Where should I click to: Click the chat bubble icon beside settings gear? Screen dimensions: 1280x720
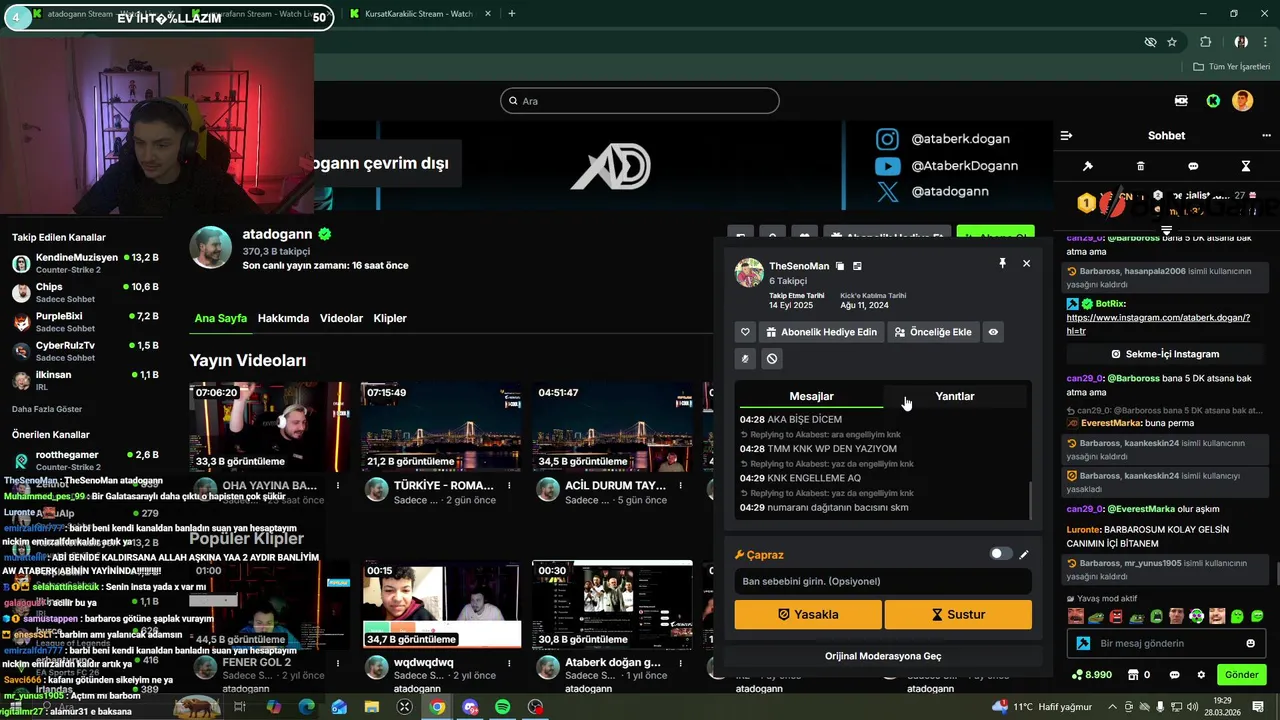[x=1174, y=675]
